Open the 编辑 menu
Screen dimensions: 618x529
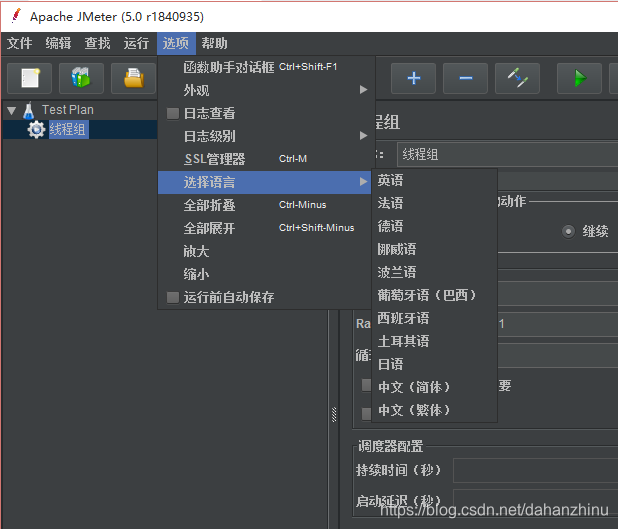[58, 43]
